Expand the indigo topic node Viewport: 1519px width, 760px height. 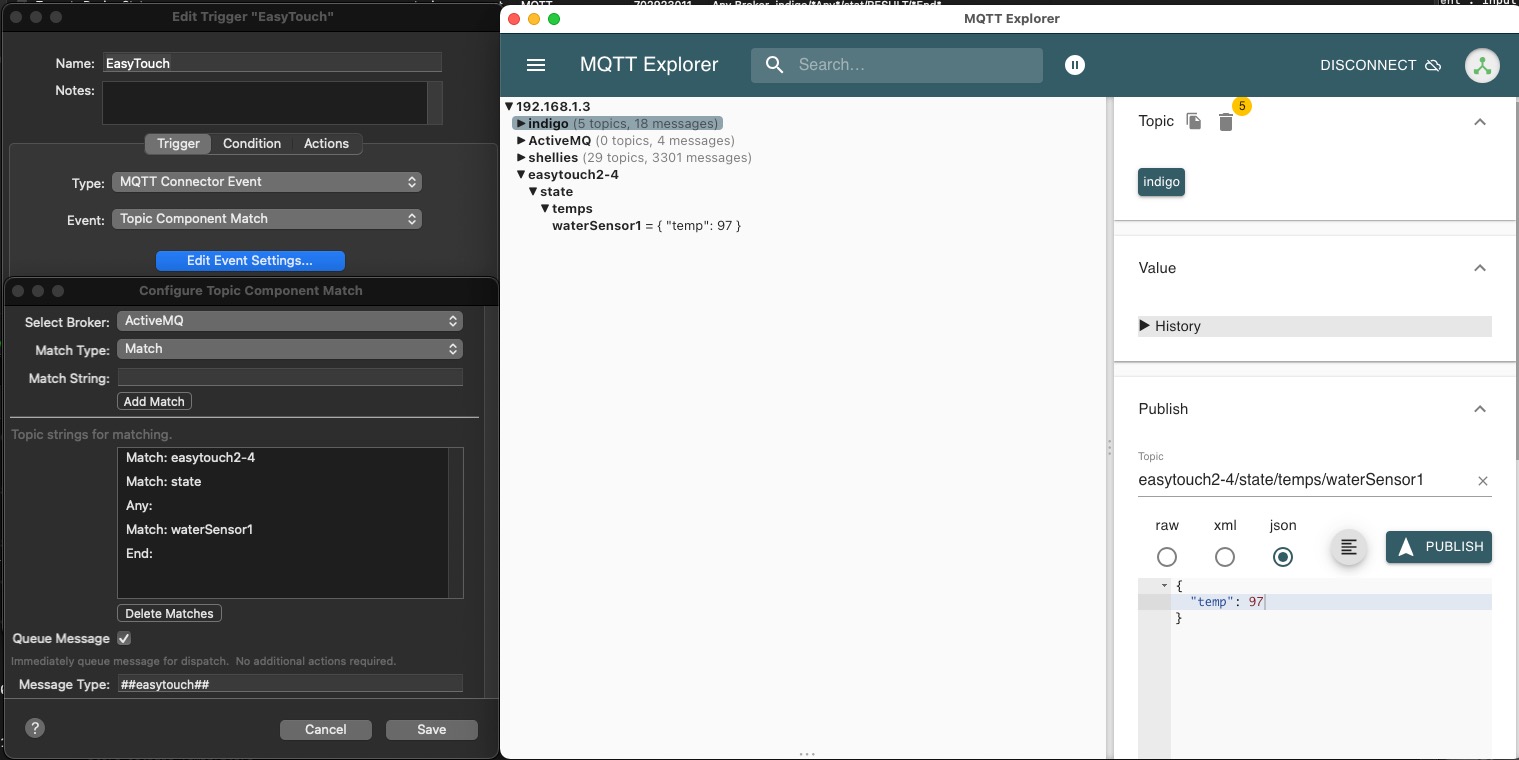(x=521, y=124)
